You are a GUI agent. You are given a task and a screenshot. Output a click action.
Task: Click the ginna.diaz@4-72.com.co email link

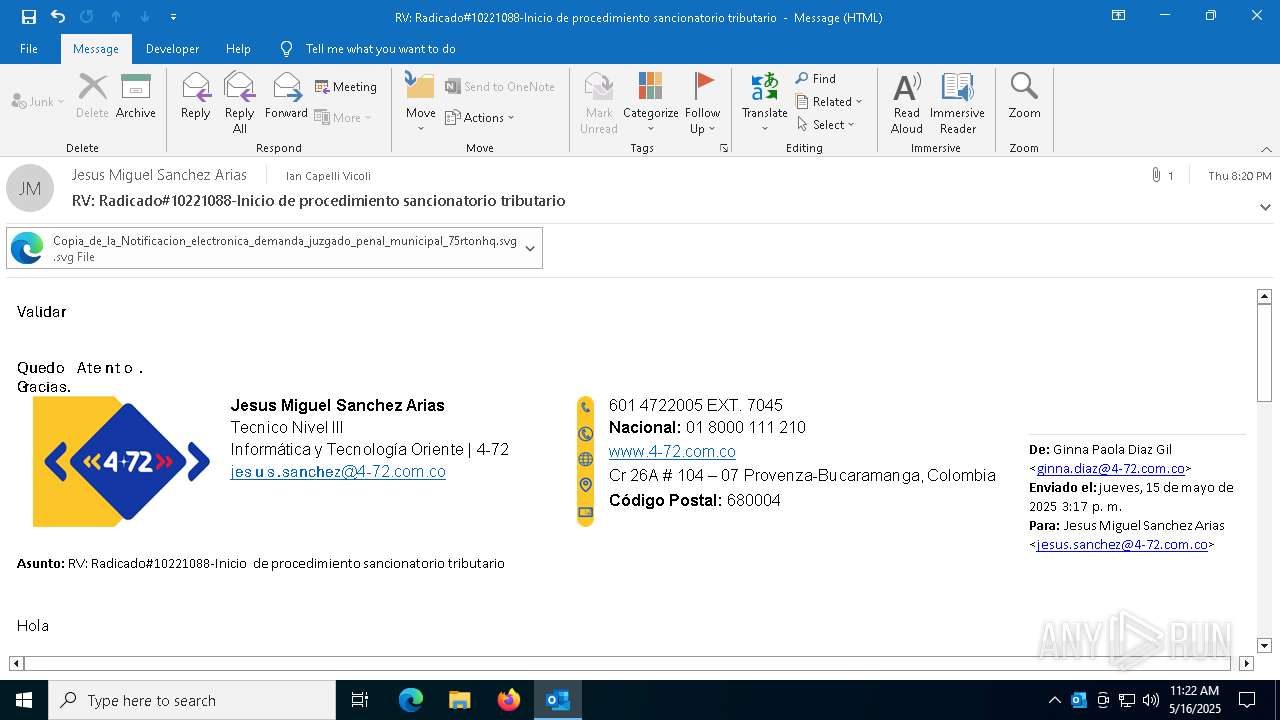click(x=1110, y=468)
